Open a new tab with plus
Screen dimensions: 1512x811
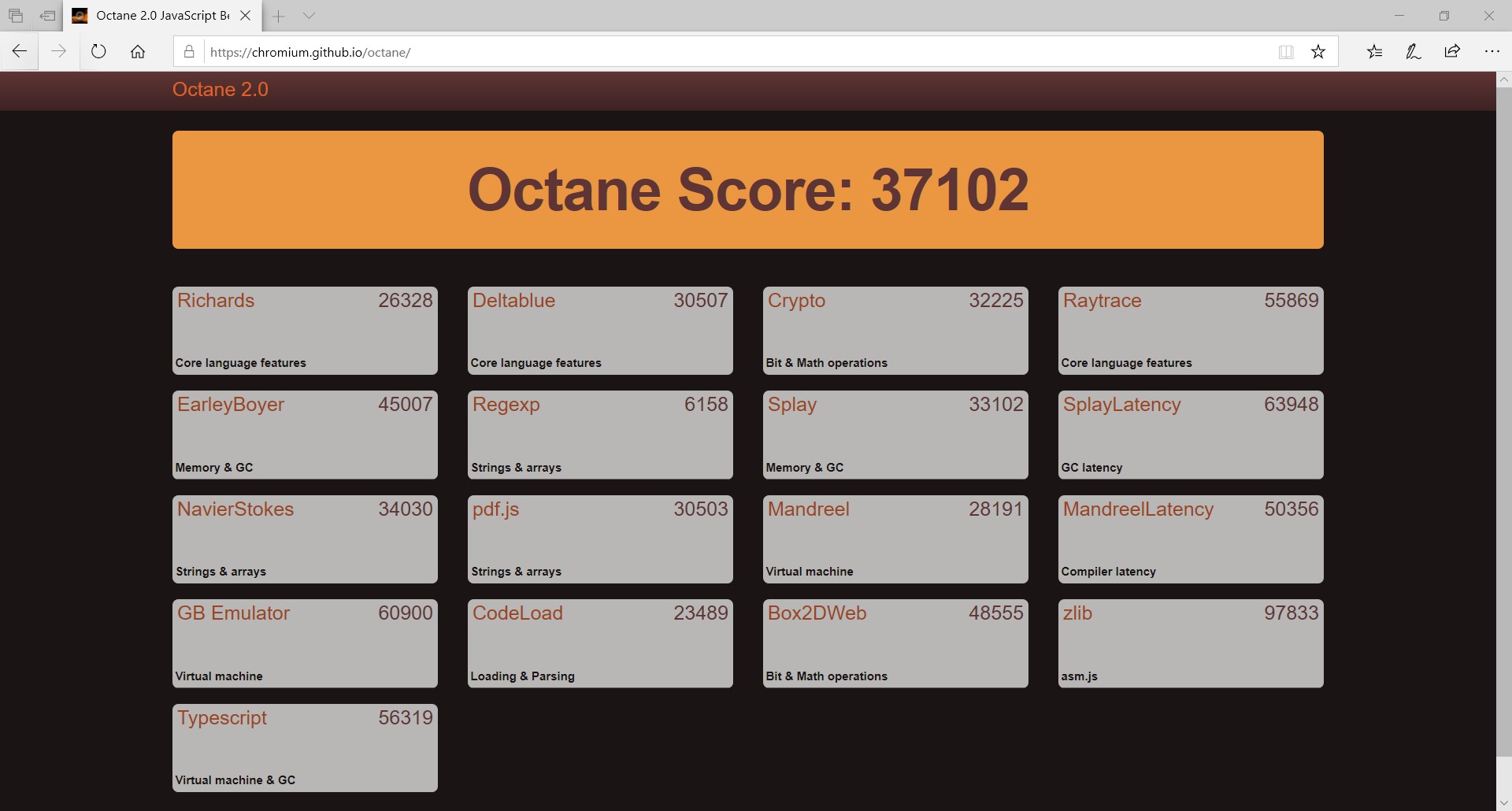[x=279, y=16]
